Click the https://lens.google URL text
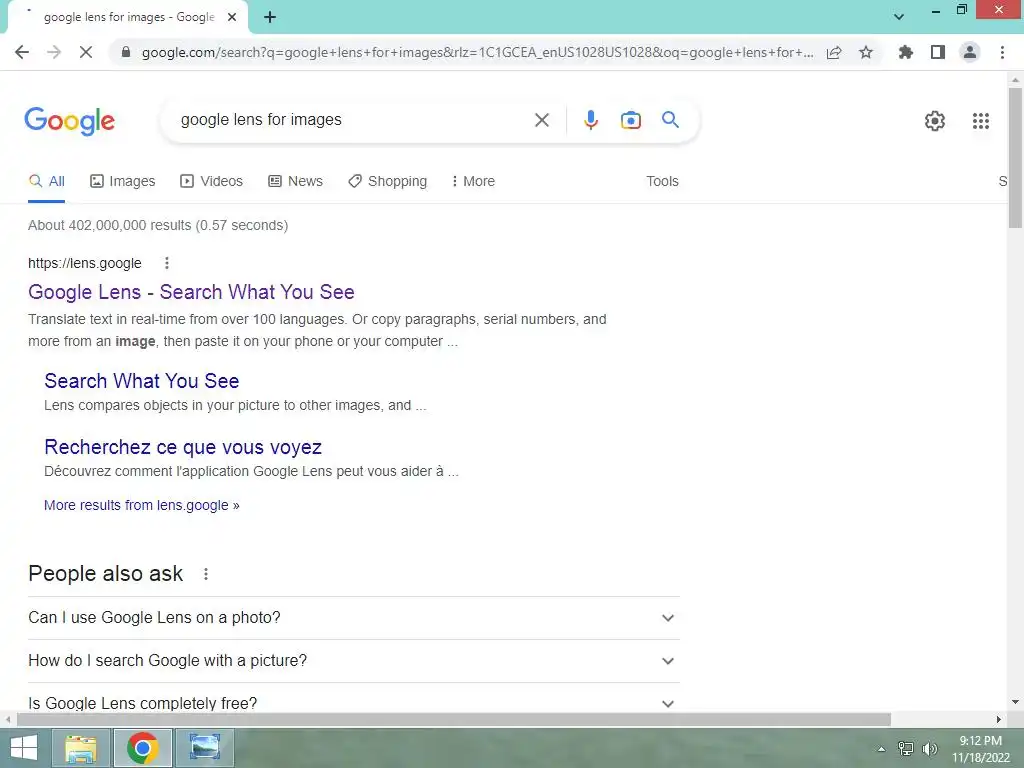Image resolution: width=1024 pixels, height=768 pixels. click(85, 263)
